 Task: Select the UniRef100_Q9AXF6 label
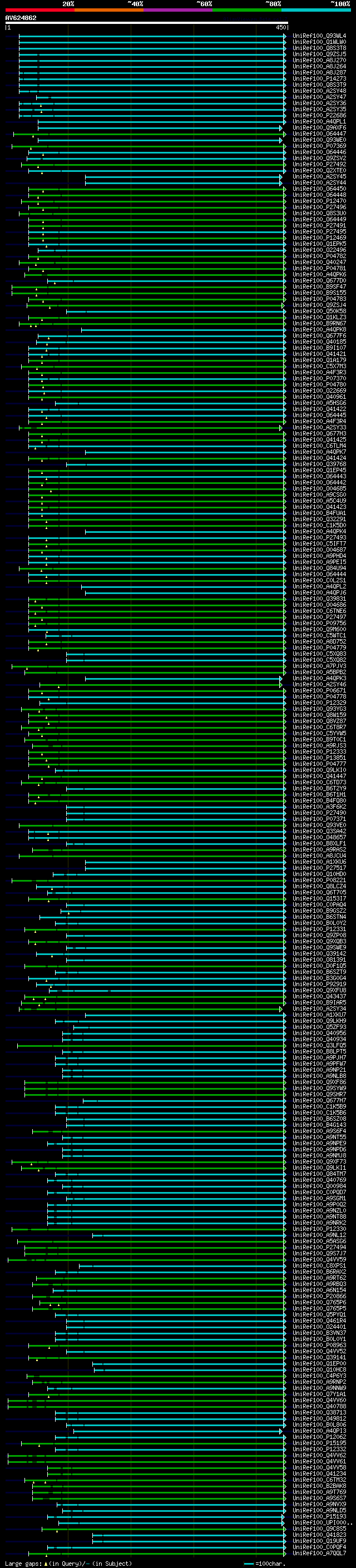click(319, 128)
